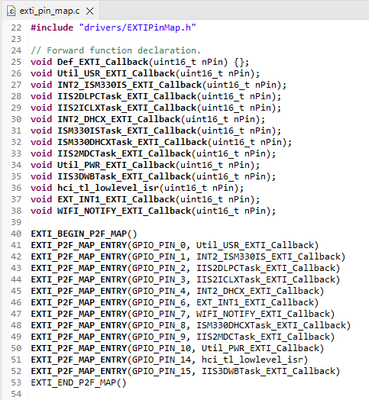Click the GPIO_PIN_1 map entry line
The width and height of the screenshot is (369, 400).
(188, 257)
